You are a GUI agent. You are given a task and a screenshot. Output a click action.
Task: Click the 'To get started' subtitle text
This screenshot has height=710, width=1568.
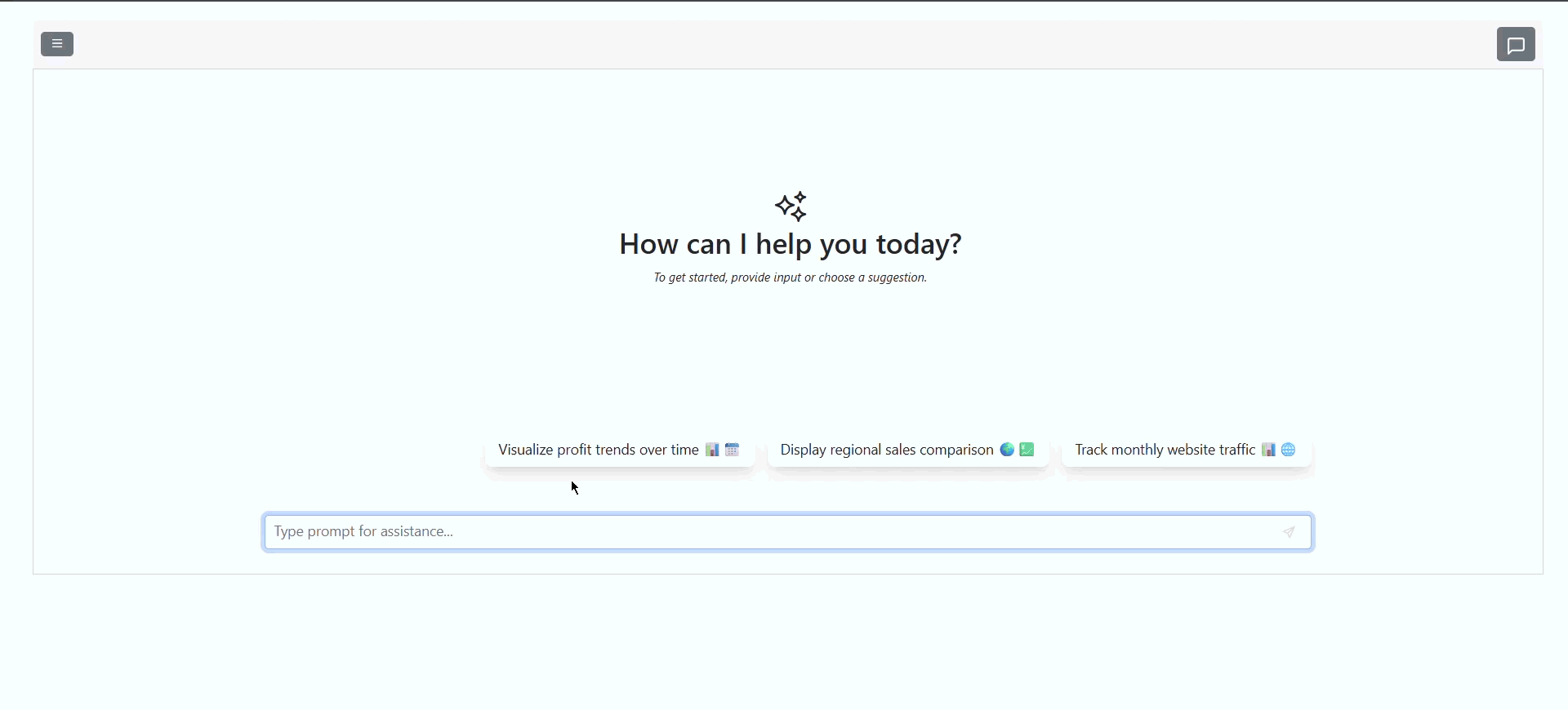coord(791,279)
